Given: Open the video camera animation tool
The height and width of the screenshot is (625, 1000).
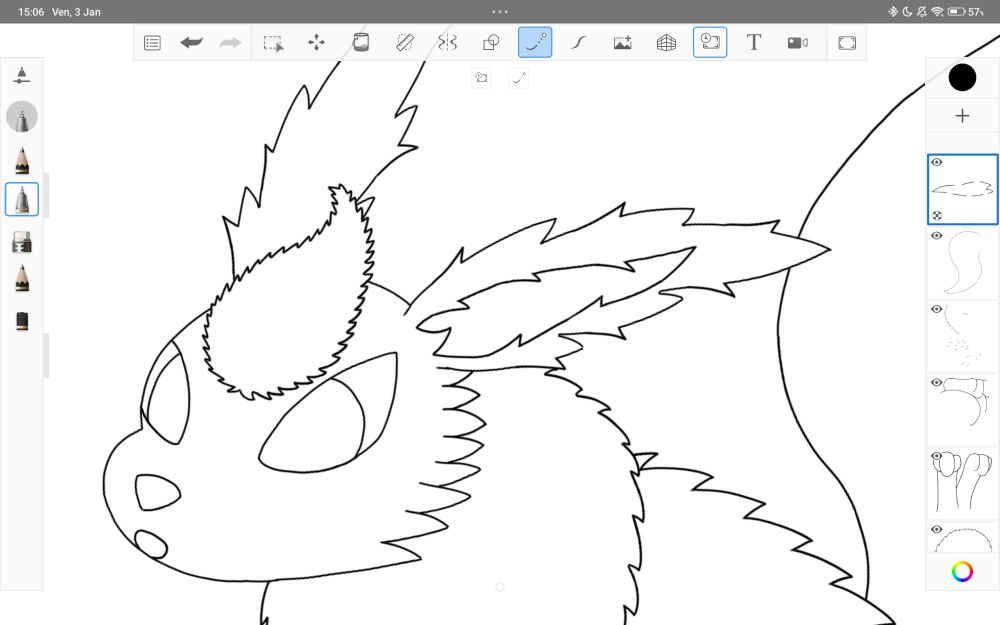Looking at the screenshot, I should [x=797, y=43].
